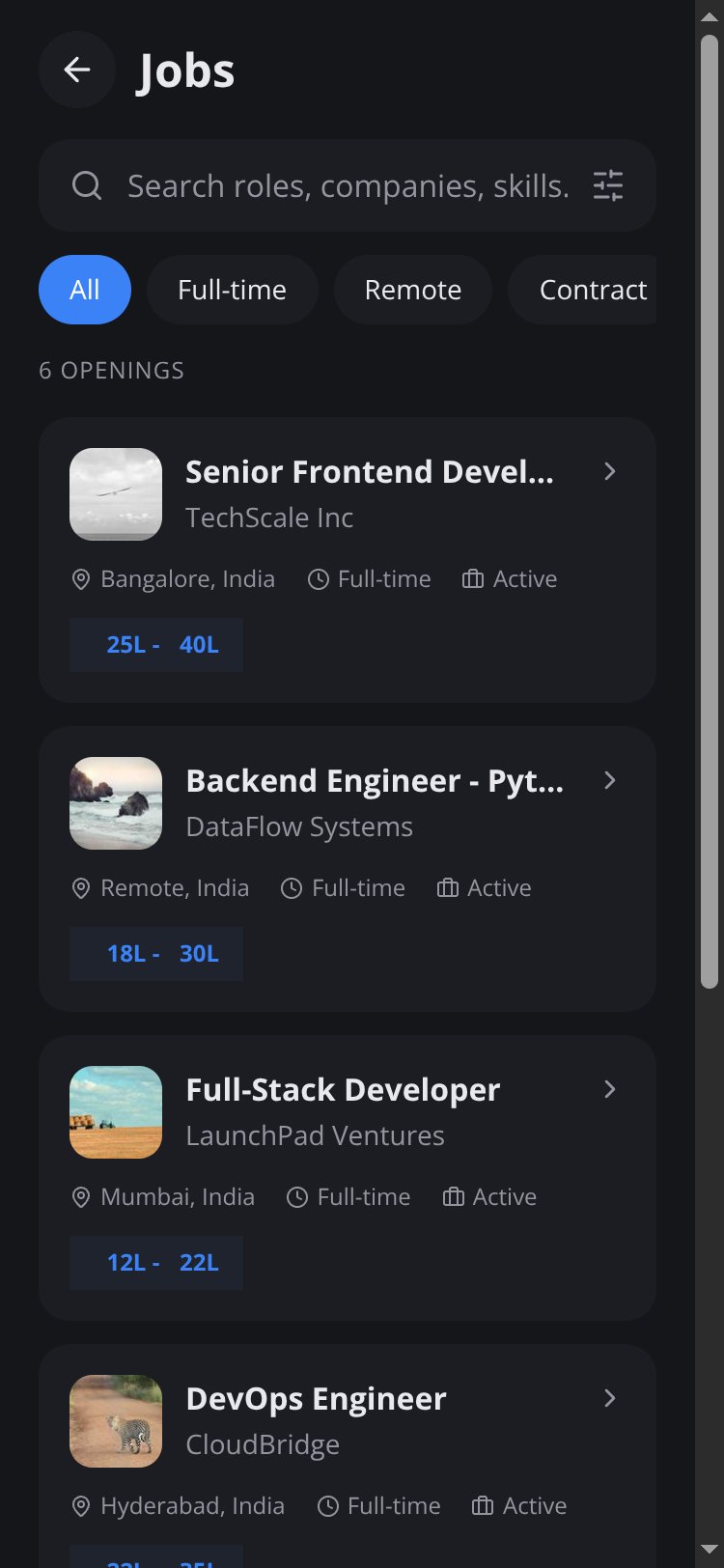Viewport: 724px width, 1568px height.
Task: Click the clock icon in DataFlow card
Action: (x=292, y=888)
